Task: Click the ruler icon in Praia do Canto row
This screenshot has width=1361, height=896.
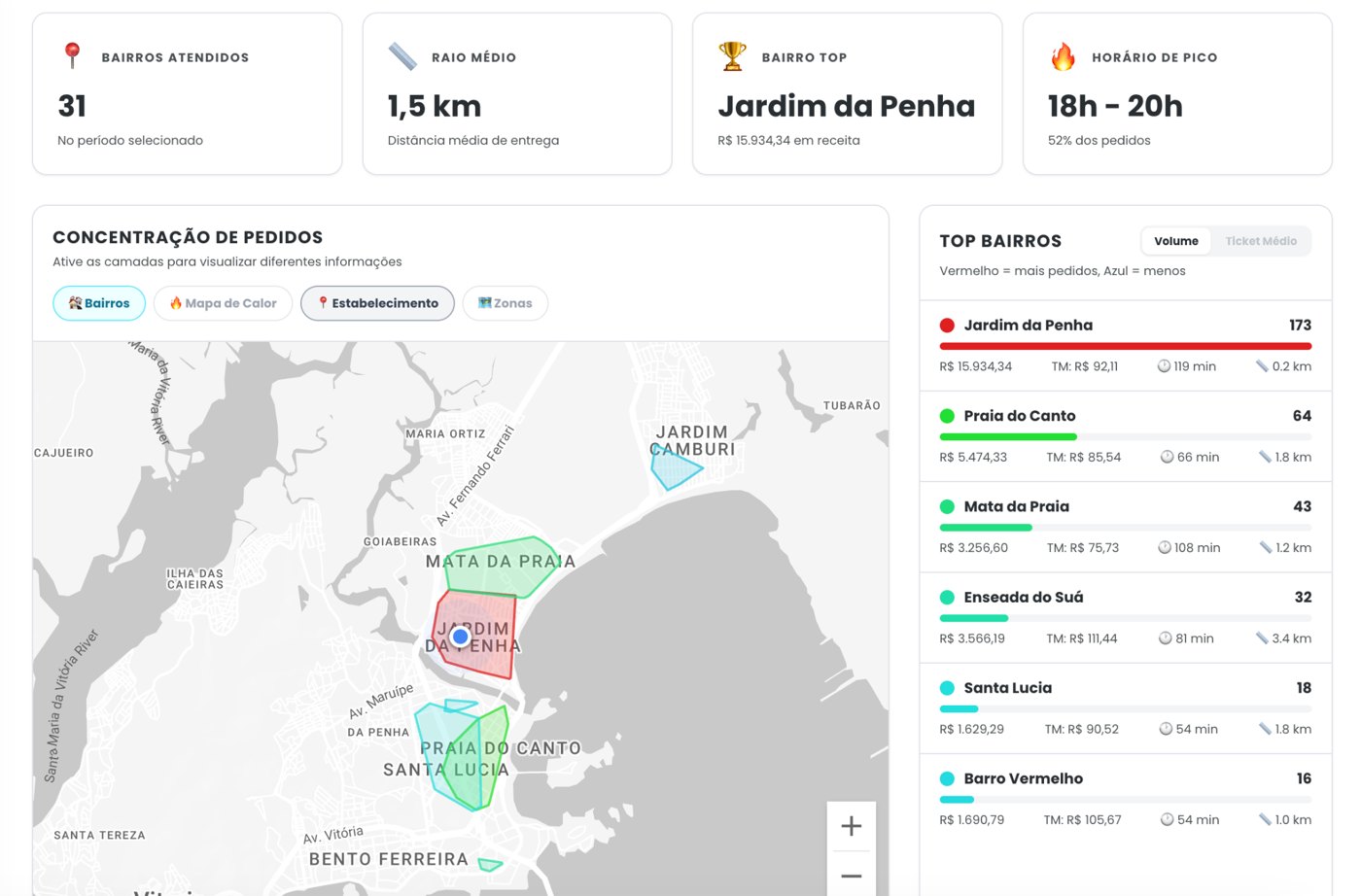Action: 1265,457
